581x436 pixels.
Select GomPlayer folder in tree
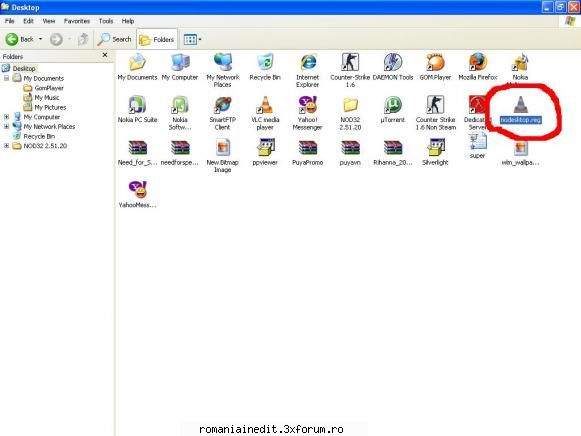[49, 88]
